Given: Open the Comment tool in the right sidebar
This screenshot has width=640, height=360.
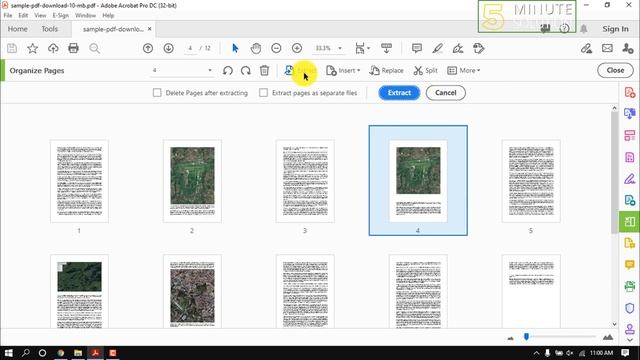Looking at the screenshot, I should 629,265.
